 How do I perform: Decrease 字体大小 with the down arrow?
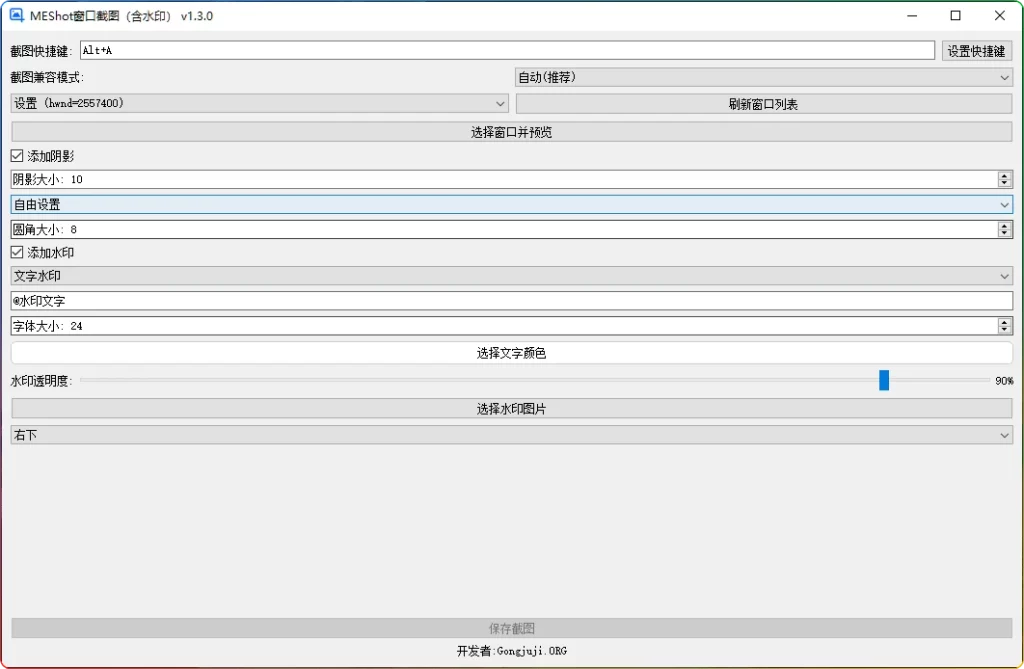tap(1005, 330)
